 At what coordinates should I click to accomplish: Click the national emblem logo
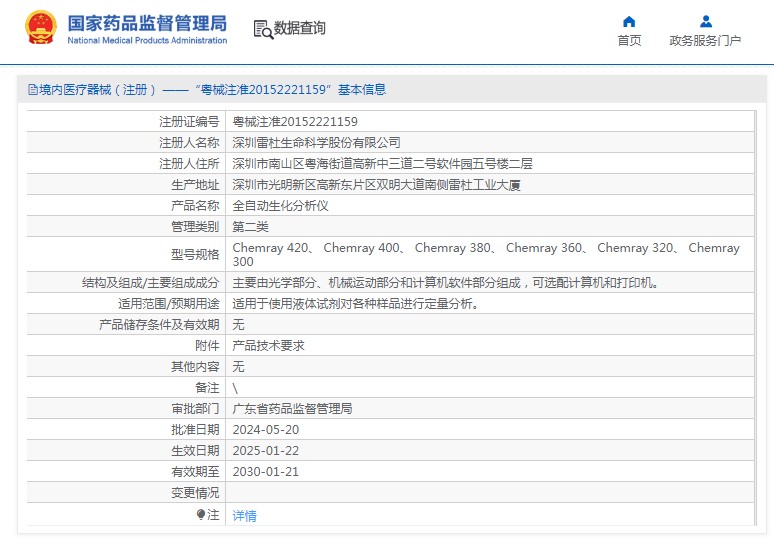tap(41, 29)
